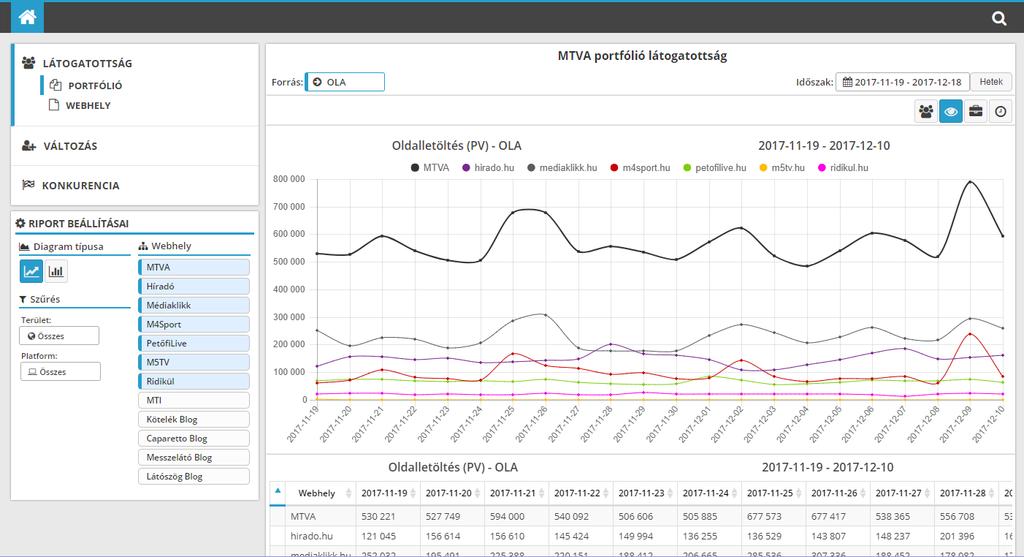Toggle m5tv.hu legend entry in chart

pyautogui.click(x=782, y=168)
